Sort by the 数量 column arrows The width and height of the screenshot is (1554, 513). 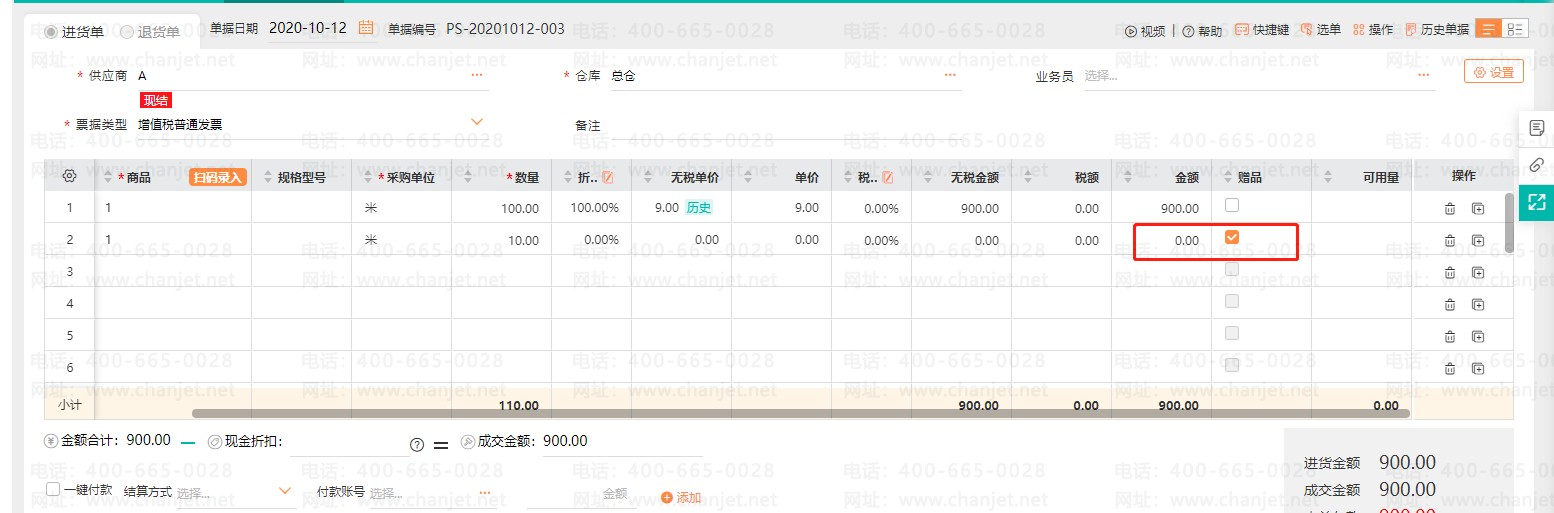click(470, 178)
